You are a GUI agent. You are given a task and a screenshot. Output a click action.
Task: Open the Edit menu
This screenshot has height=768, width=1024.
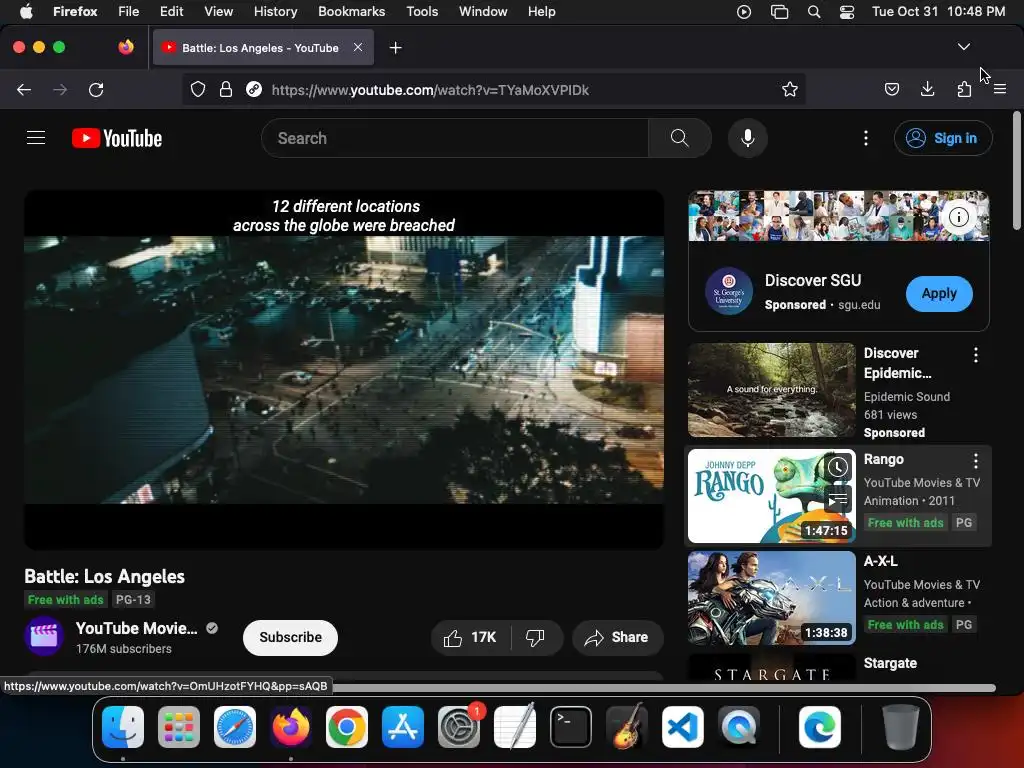pos(171,12)
